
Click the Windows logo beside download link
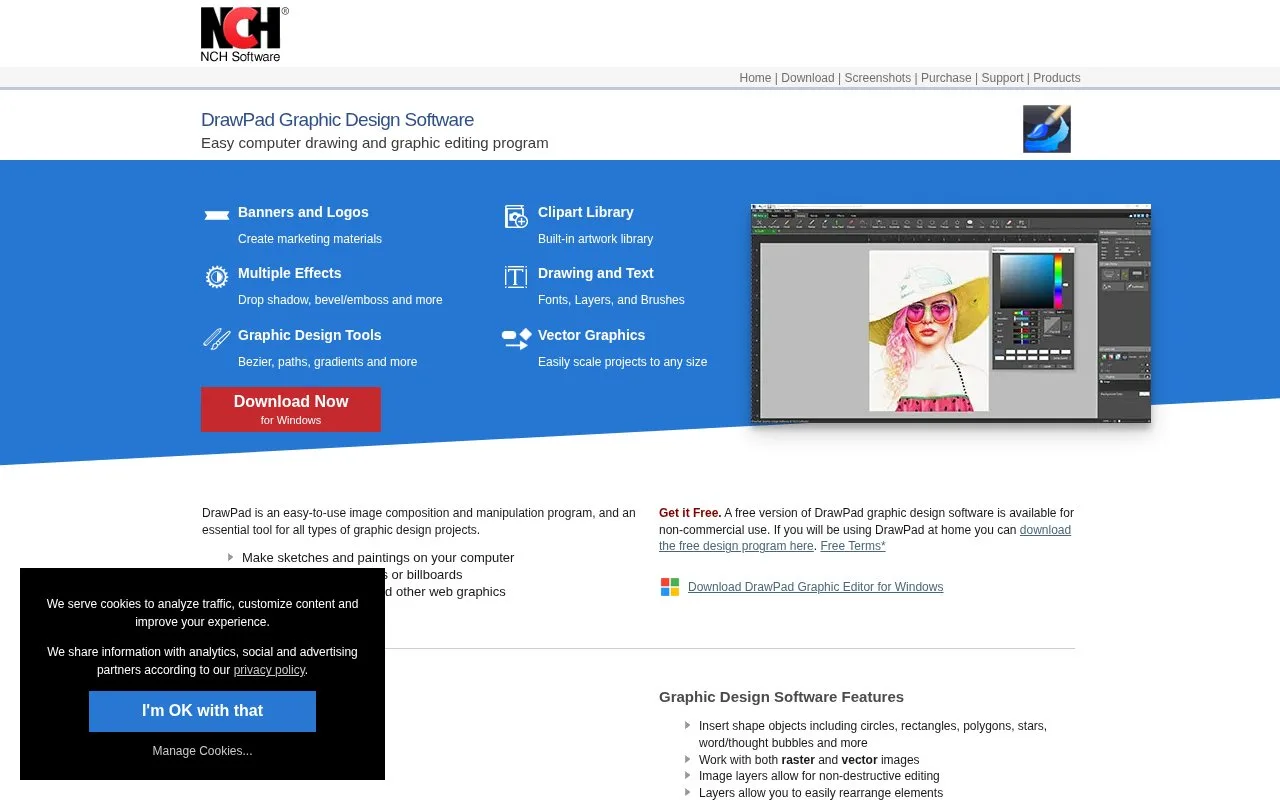(x=670, y=587)
